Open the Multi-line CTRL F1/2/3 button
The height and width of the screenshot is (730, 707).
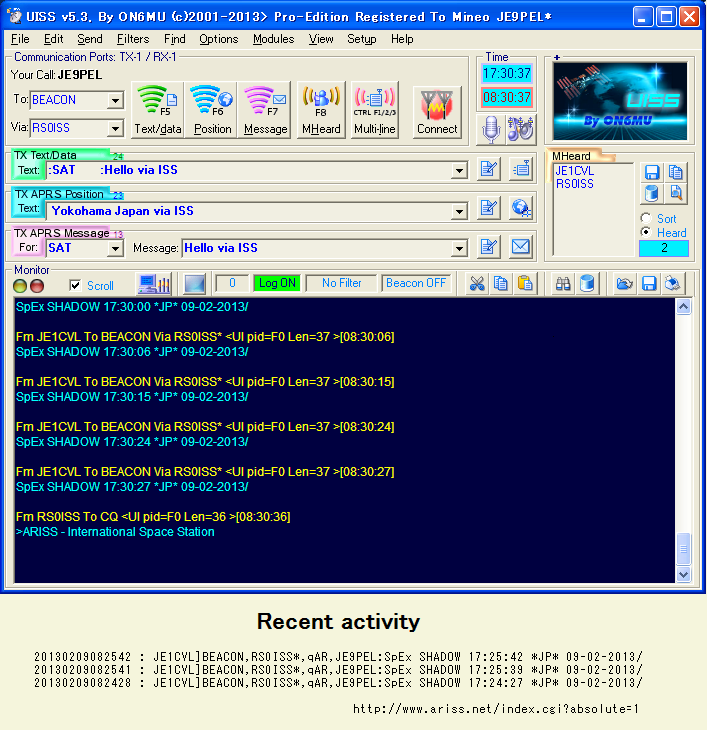click(375, 110)
